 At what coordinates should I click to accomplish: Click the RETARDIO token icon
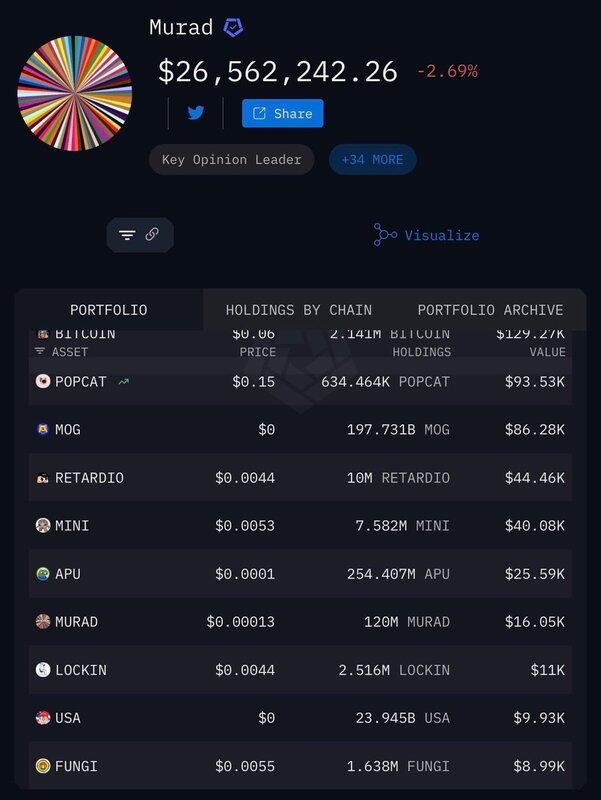[x=43, y=478]
